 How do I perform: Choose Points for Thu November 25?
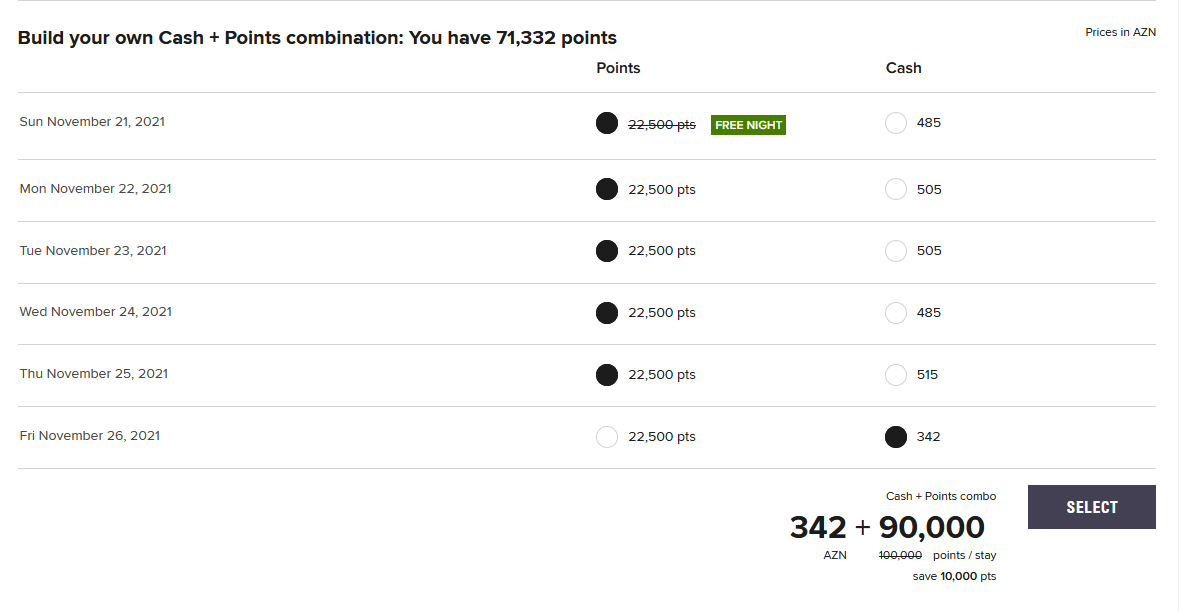click(x=607, y=375)
